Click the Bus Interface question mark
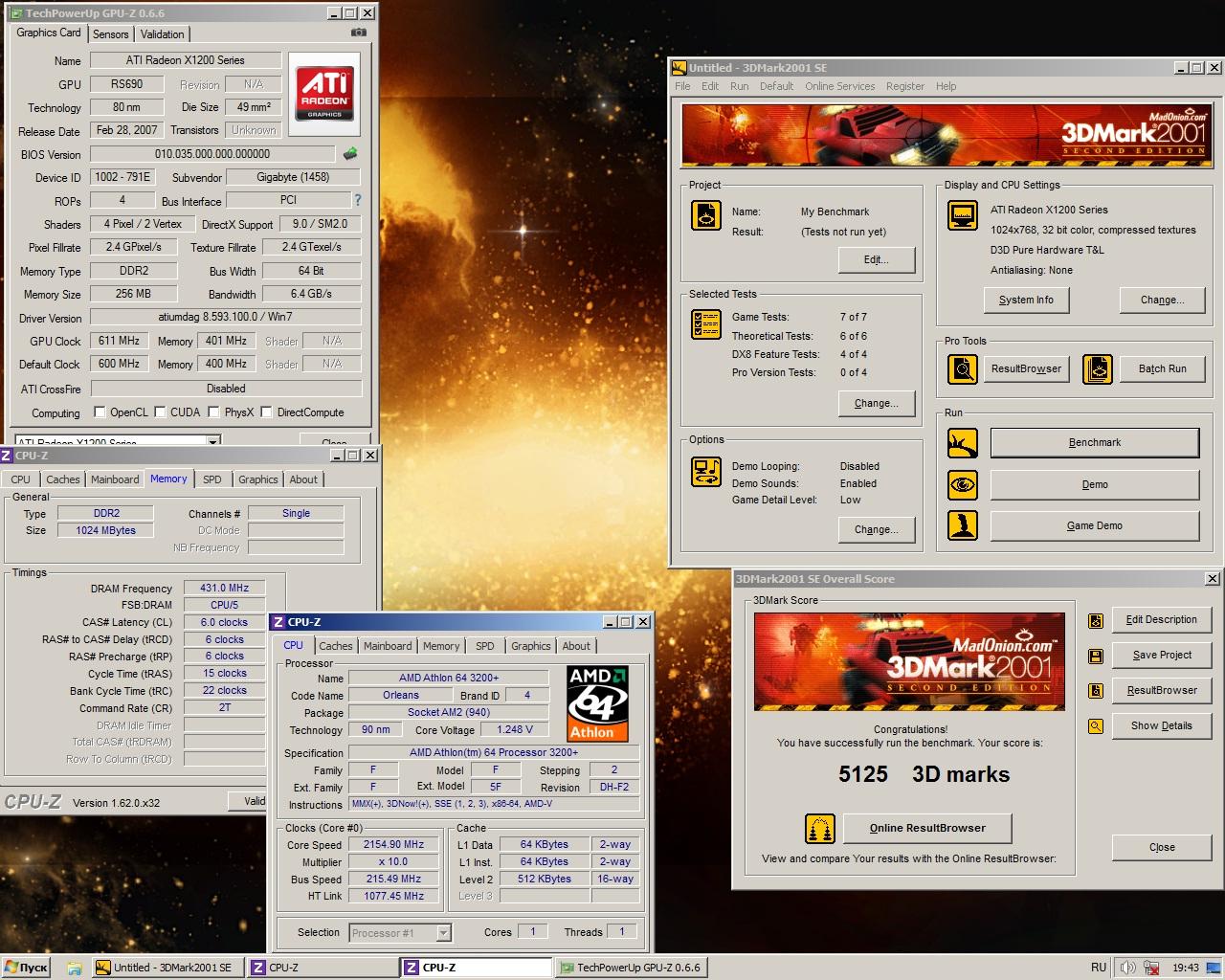Viewport: 1225px width, 980px height. 358,200
